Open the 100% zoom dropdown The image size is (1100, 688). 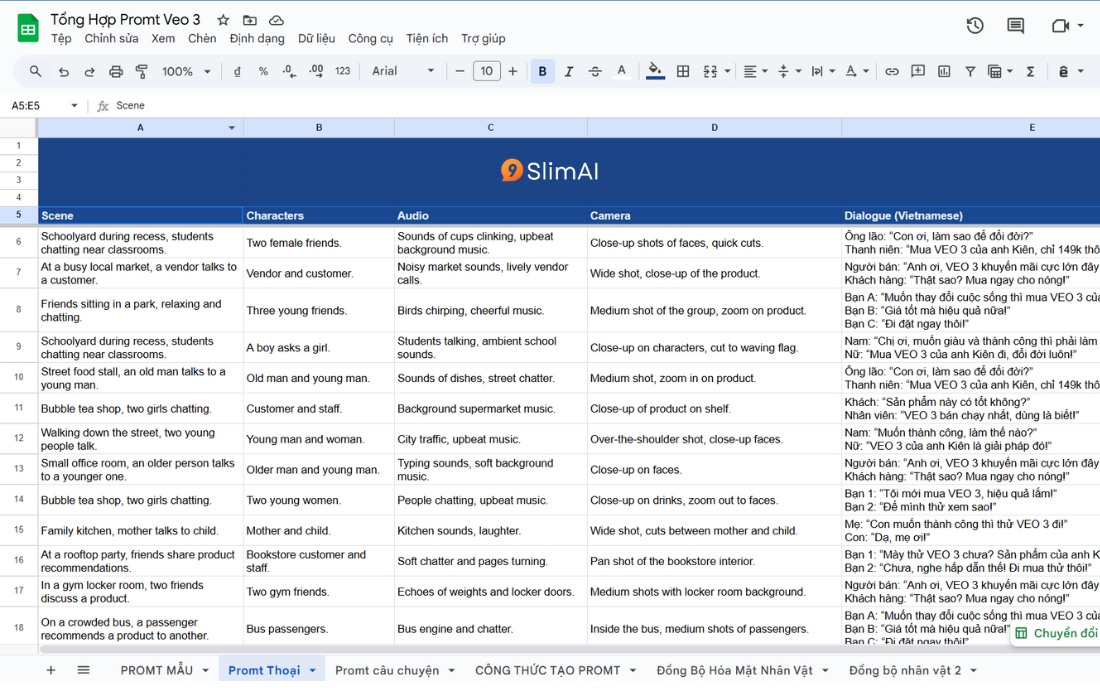186,71
